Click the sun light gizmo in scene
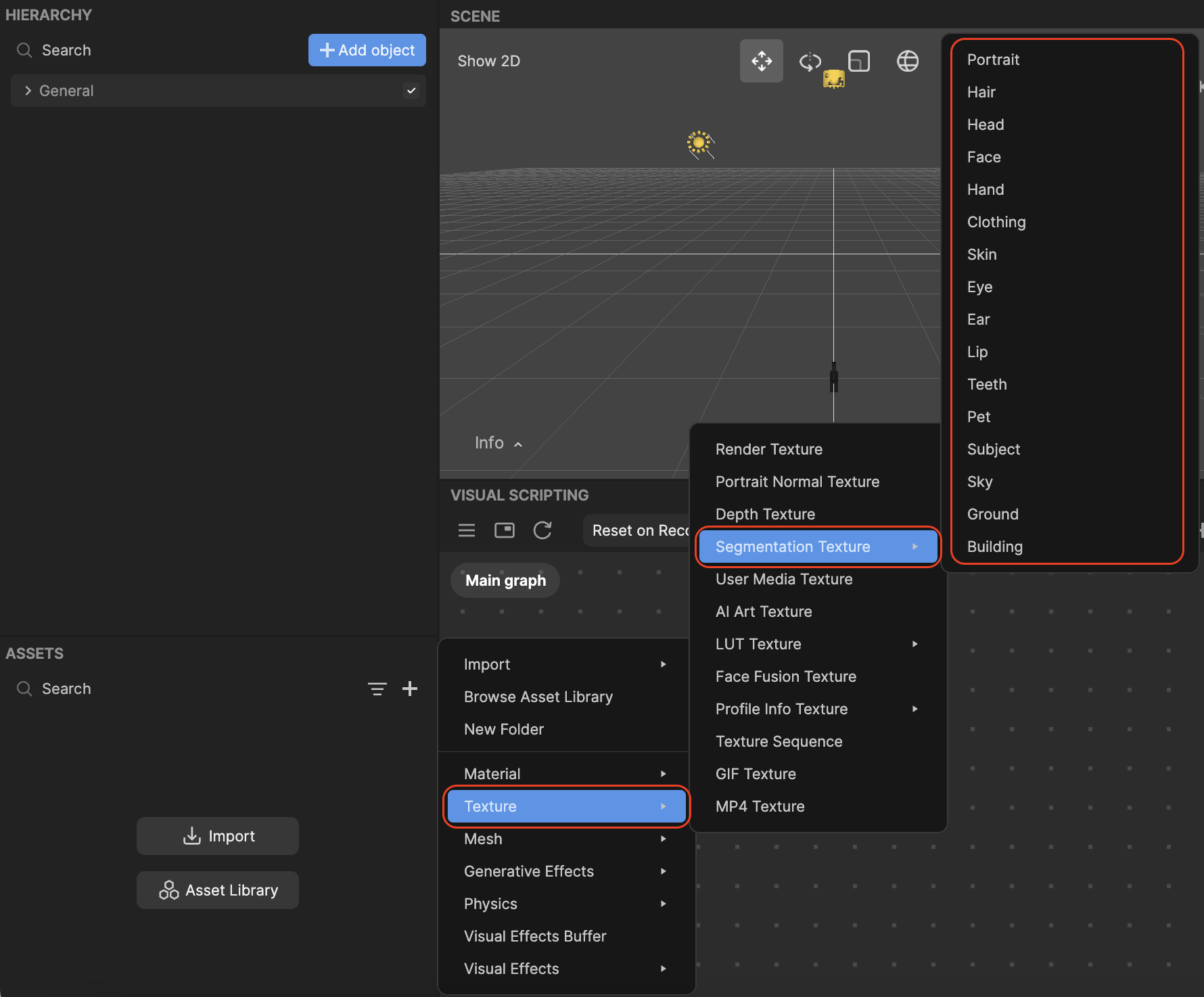 click(700, 143)
